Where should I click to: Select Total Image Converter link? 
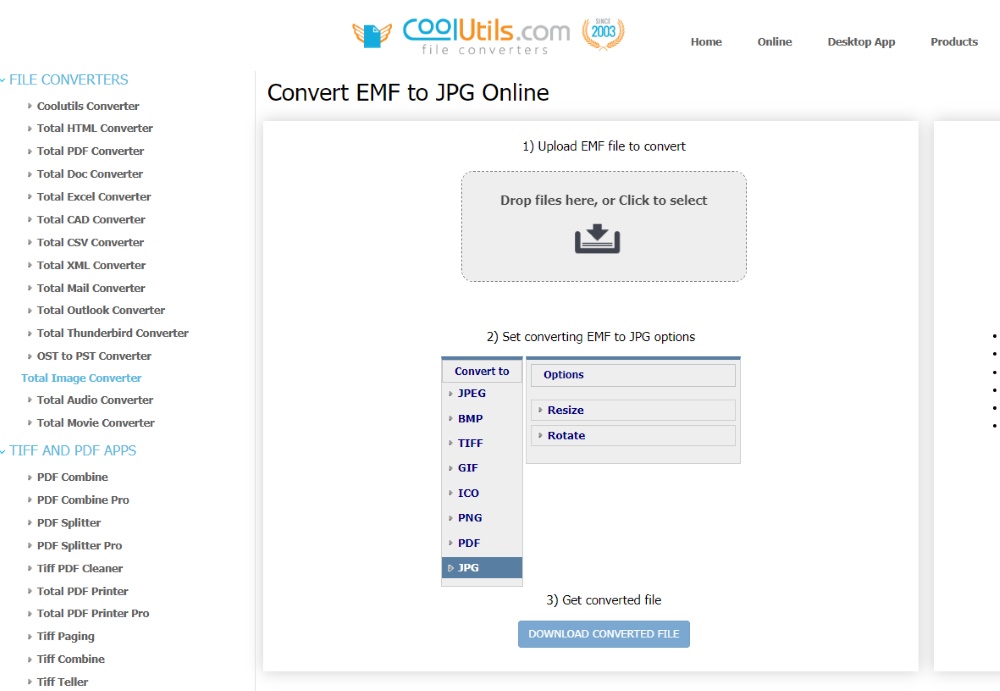[81, 378]
